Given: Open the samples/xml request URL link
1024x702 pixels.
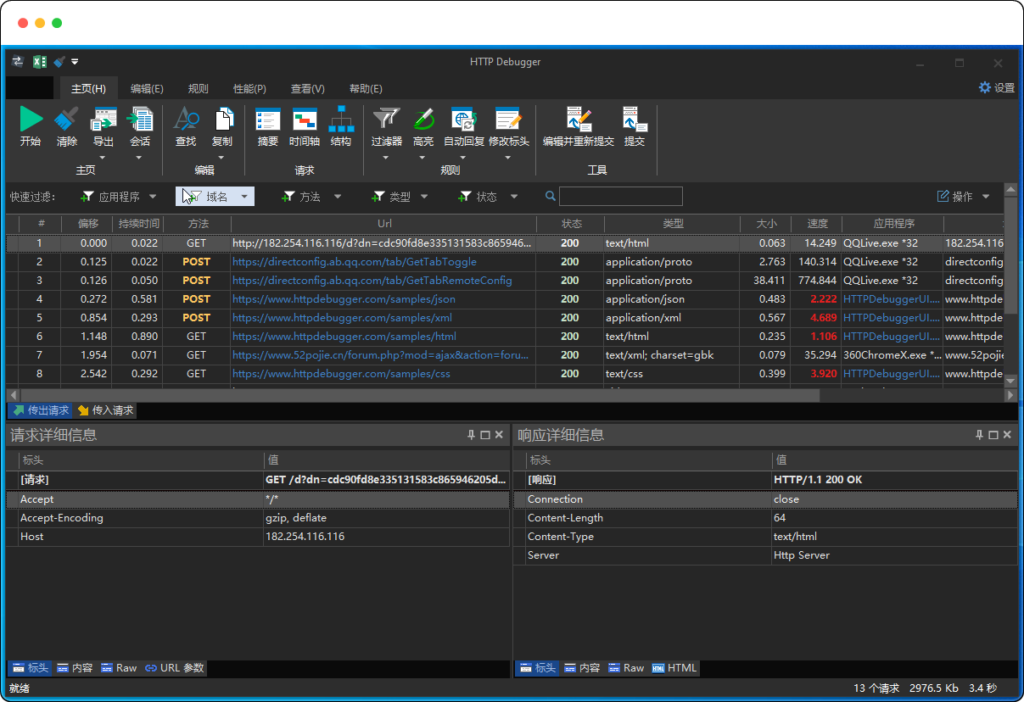Looking at the screenshot, I should pos(342,317).
